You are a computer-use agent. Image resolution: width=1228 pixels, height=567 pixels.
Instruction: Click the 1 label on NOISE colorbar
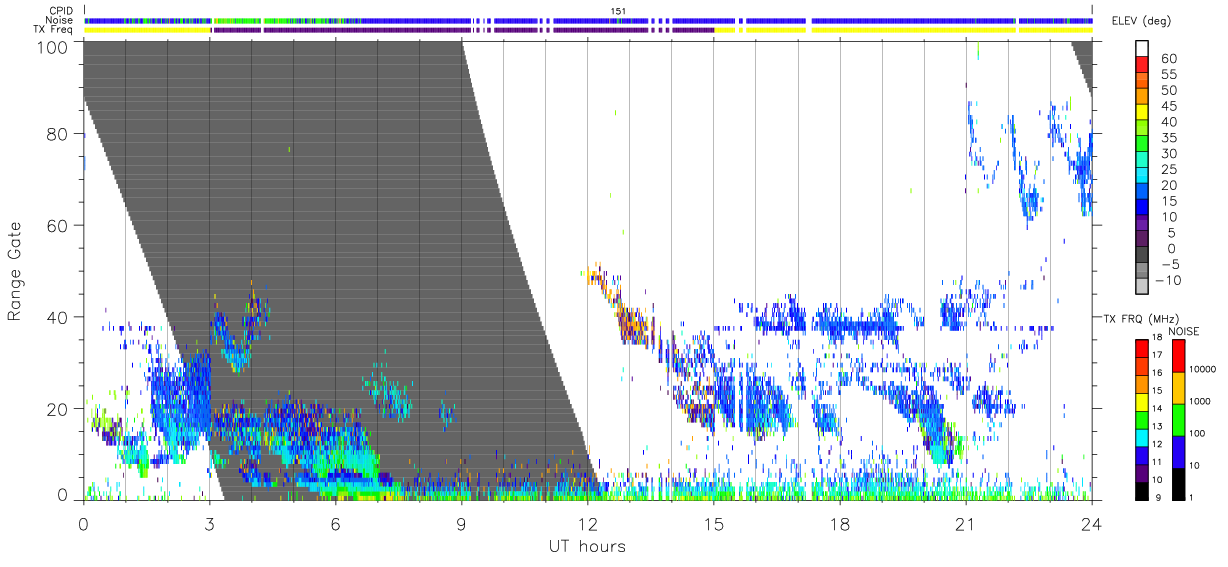coord(1192,498)
